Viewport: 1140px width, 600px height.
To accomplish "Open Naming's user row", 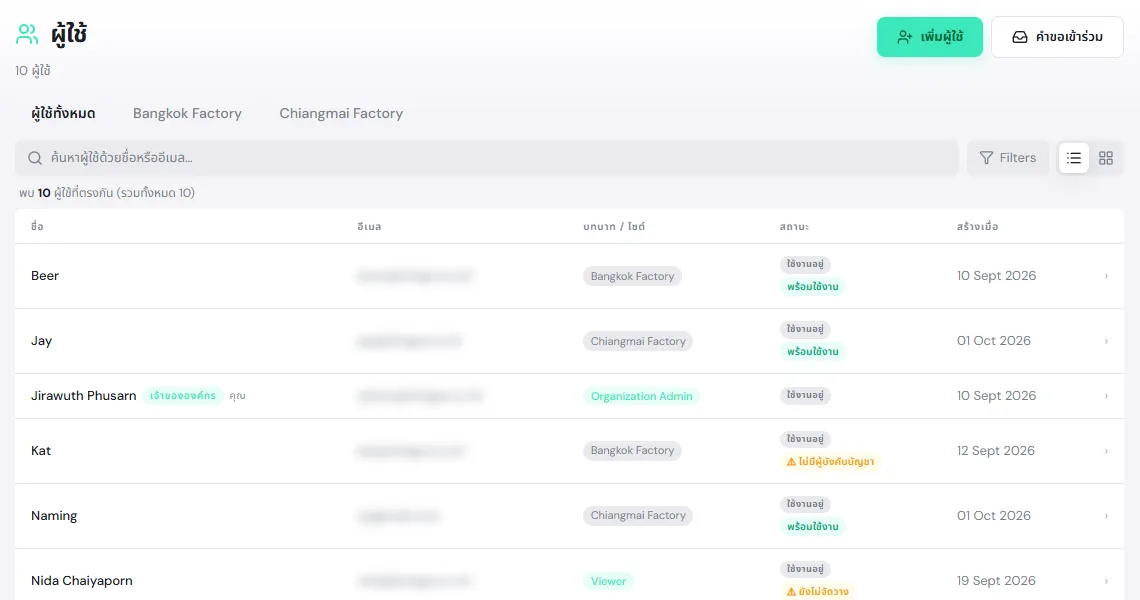I will pyautogui.click(x=569, y=516).
